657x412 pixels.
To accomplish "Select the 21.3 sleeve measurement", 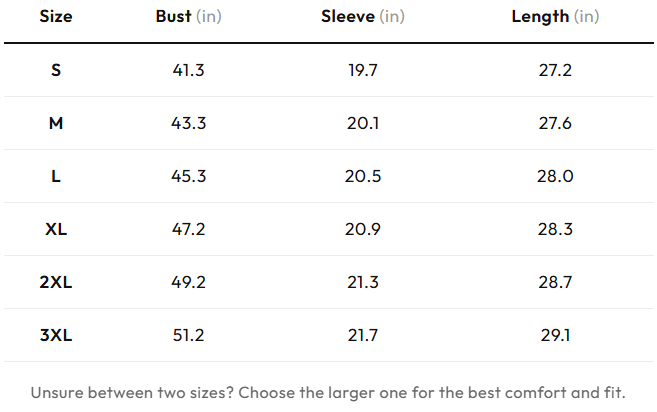I will tap(363, 282).
